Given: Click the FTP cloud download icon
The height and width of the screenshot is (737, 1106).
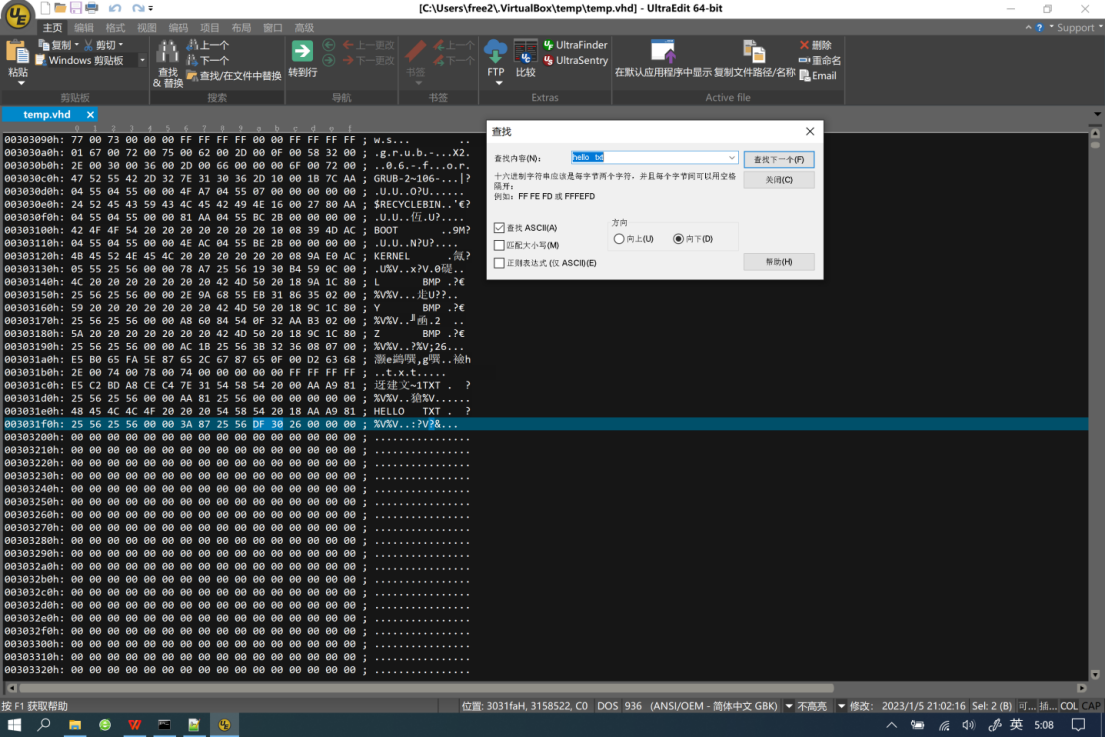Looking at the screenshot, I should pyautogui.click(x=495, y=51).
